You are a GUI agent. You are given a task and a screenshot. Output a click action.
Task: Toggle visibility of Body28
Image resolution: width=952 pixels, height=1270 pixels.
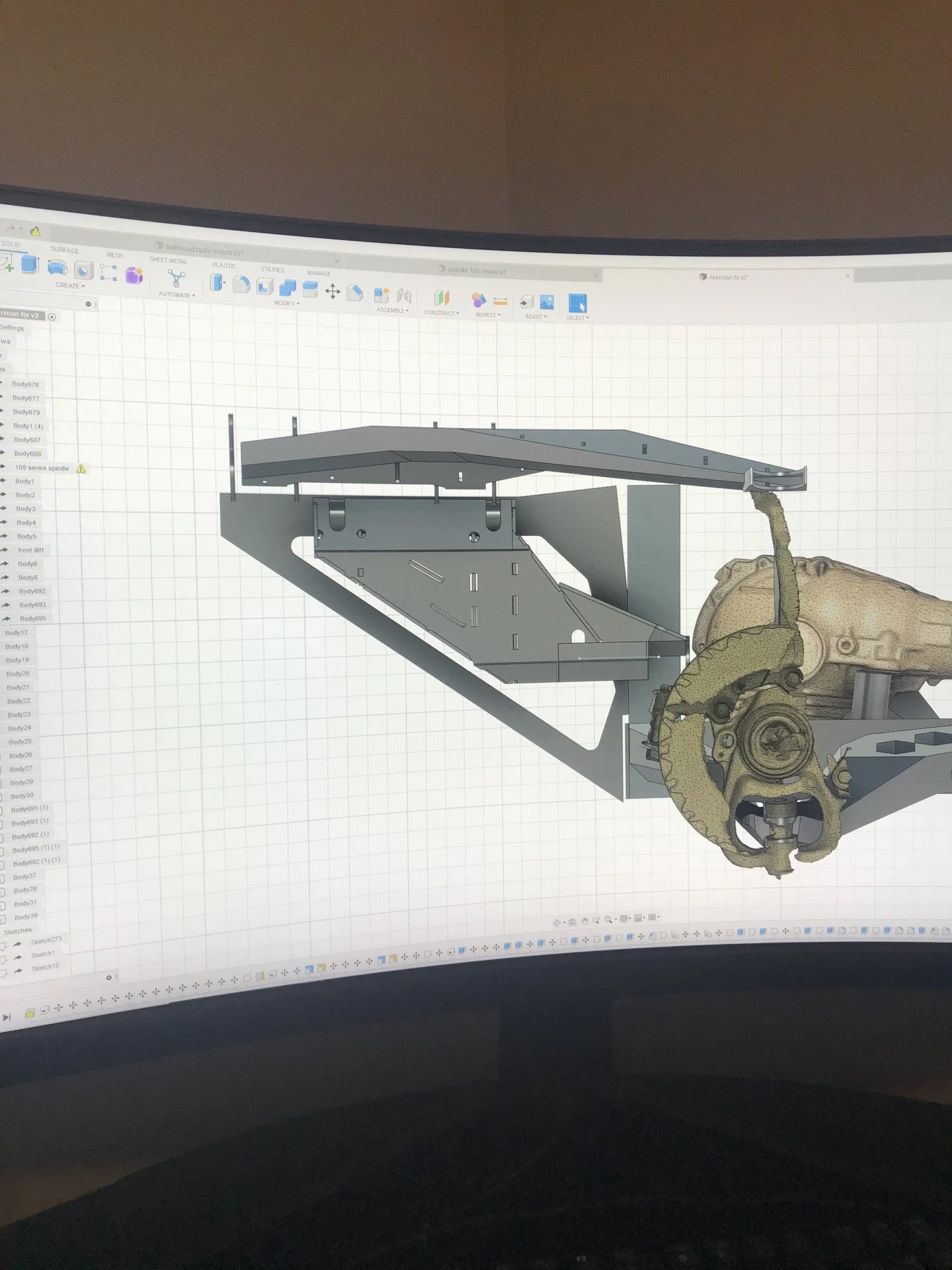3,892
